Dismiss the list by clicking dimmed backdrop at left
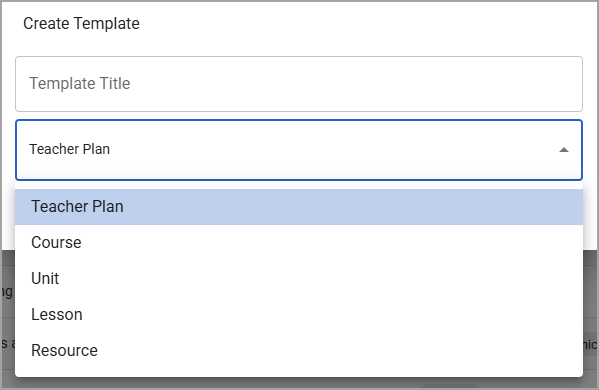 [x=8, y=319]
